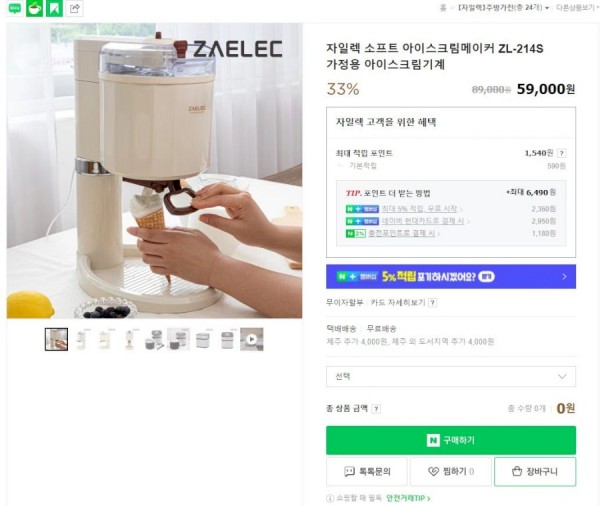The image size is (600, 506).
Task: Expand the 주방가전 category dropdown
Action: (504, 8)
